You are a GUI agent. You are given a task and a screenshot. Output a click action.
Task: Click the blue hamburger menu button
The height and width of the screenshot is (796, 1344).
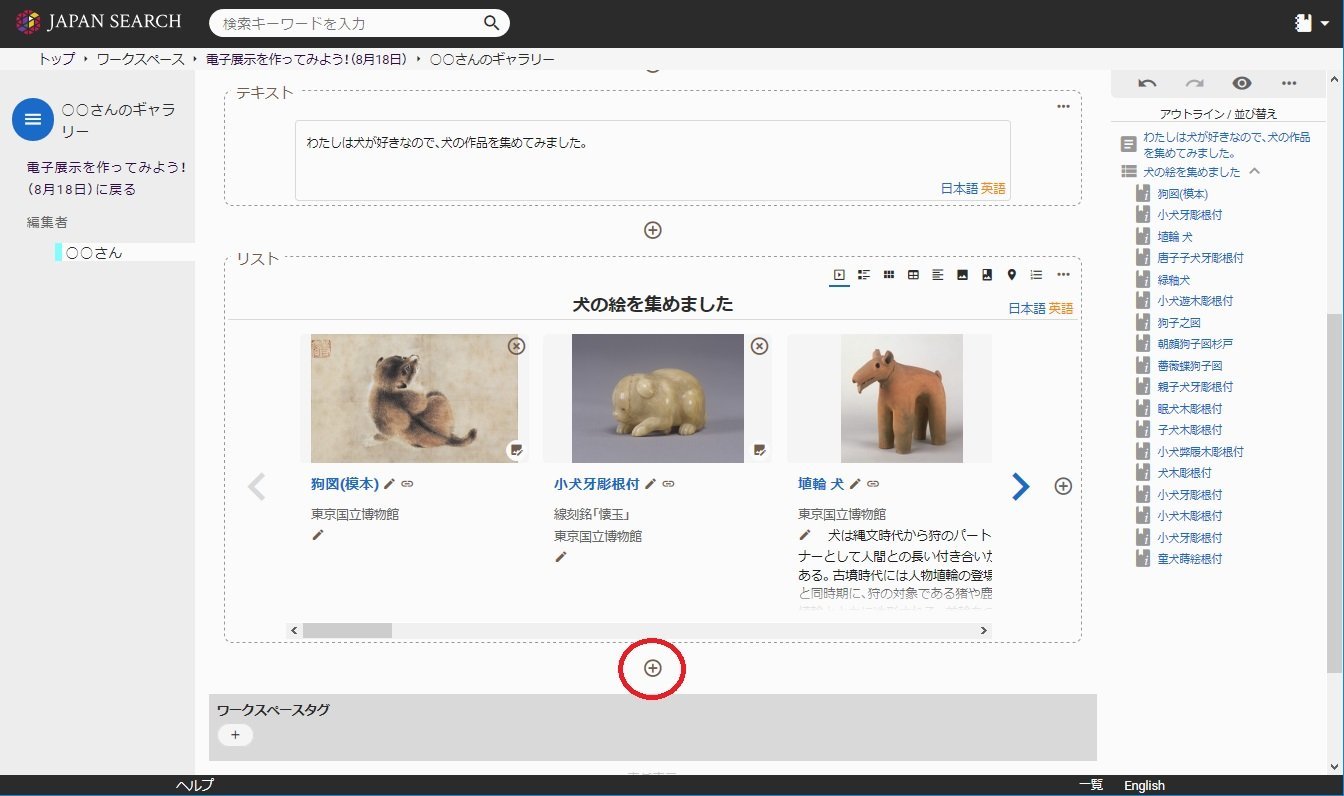[32, 119]
